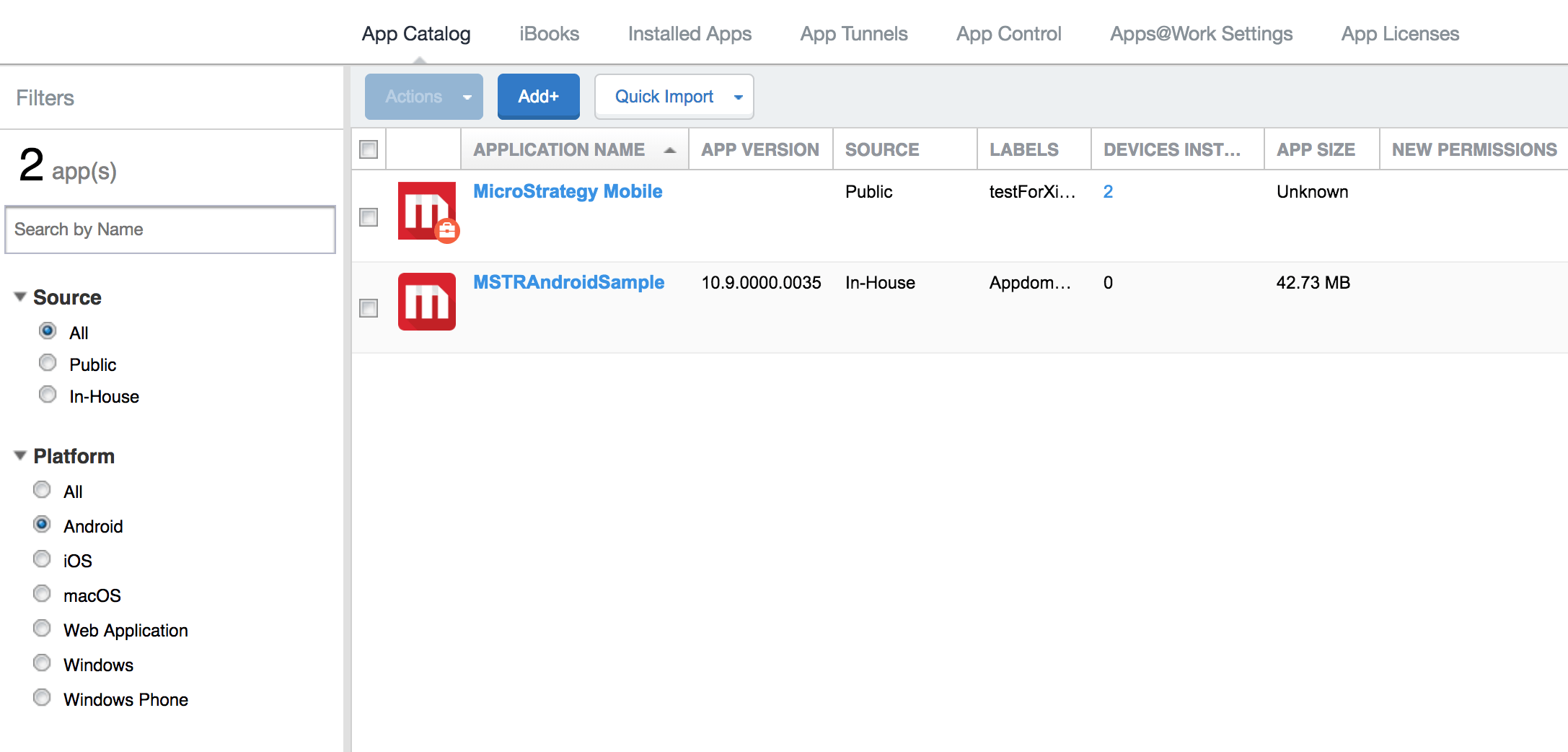The image size is (1568, 752).
Task: Sort by the Source column header
Action: 904,149
